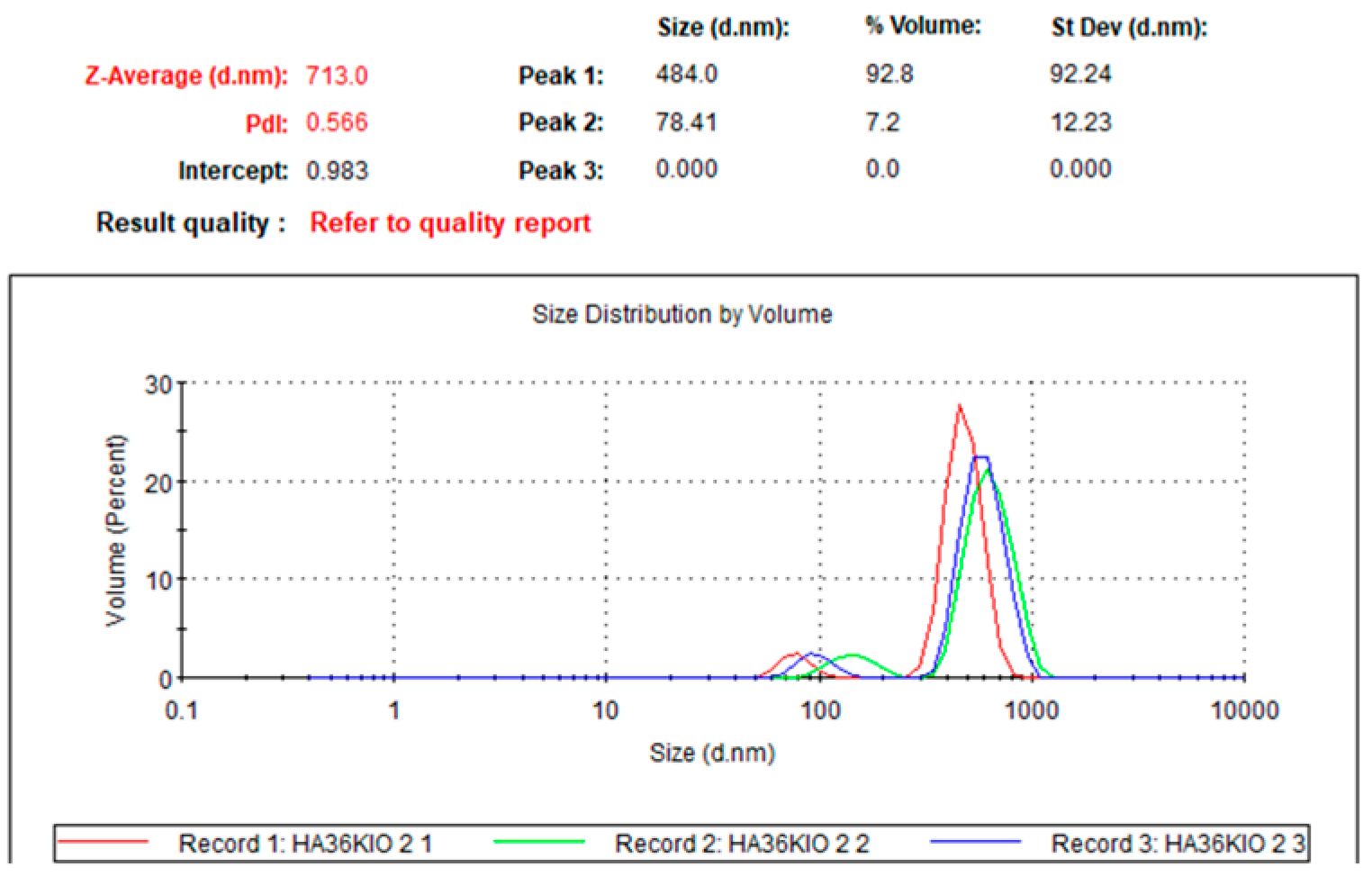Viewport: 1372px width, 876px height.
Task: Click the top of the red curve peak
Action: [959, 407]
